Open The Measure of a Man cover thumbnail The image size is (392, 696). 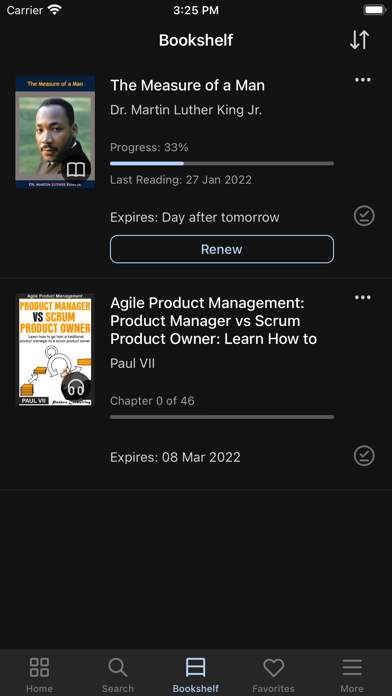[x=55, y=132]
